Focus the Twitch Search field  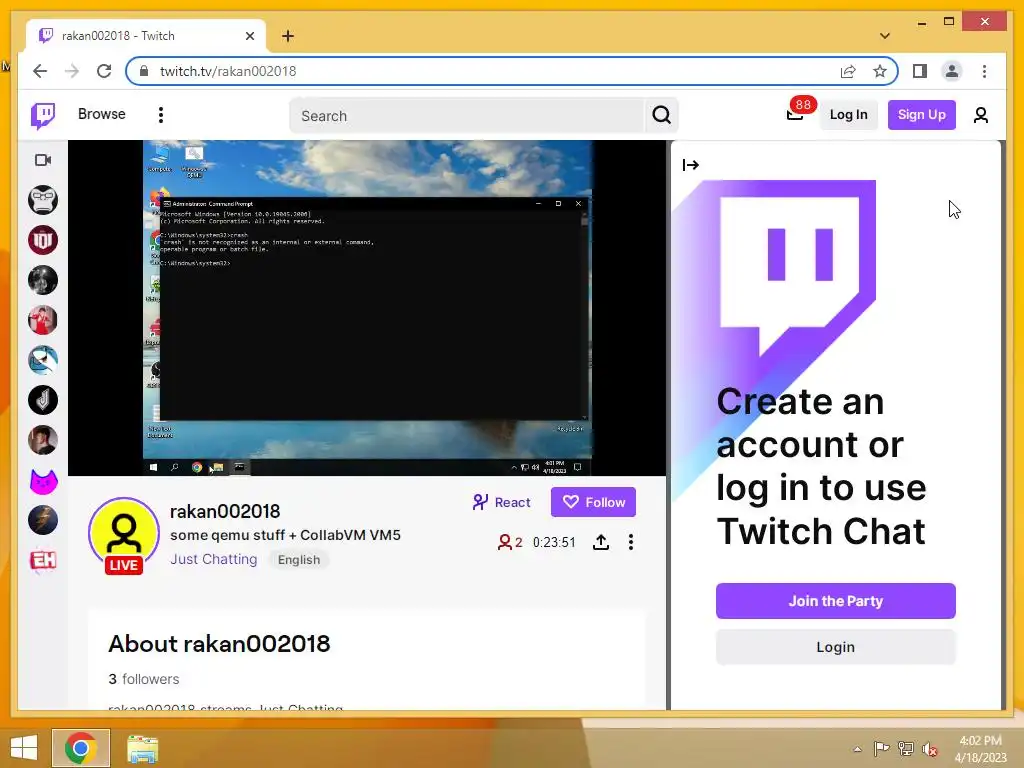pyautogui.click(x=466, y=116)
